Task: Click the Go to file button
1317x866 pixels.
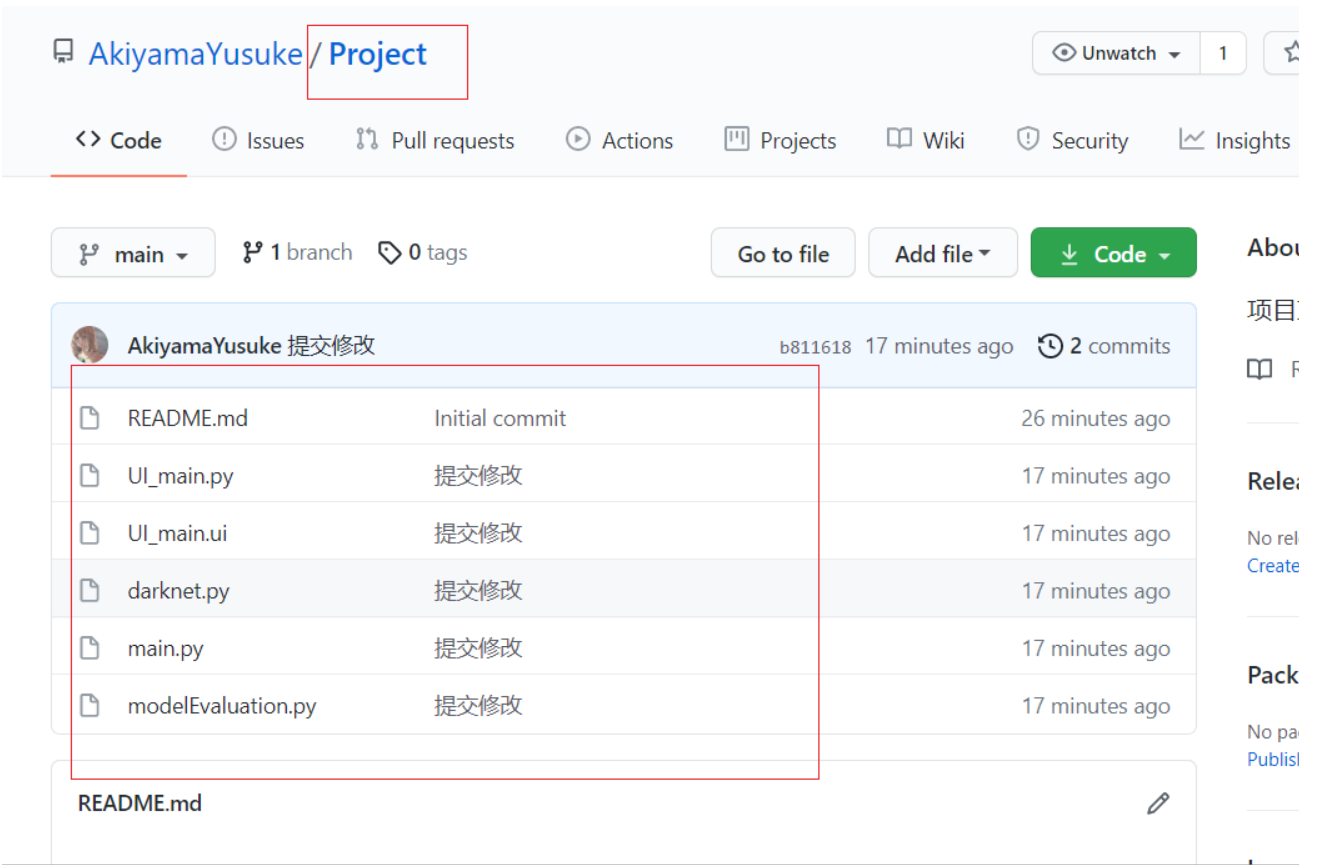Action: coord(783,253)
